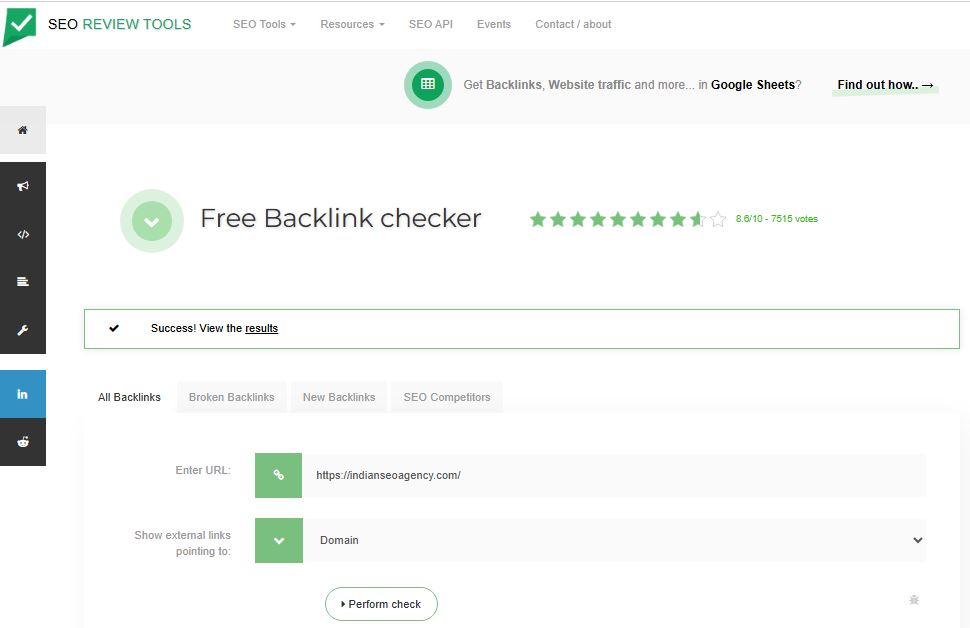Click the green Google Sheets grid icon
This screenshot has height=628, width=970.
tap(427, 85)
